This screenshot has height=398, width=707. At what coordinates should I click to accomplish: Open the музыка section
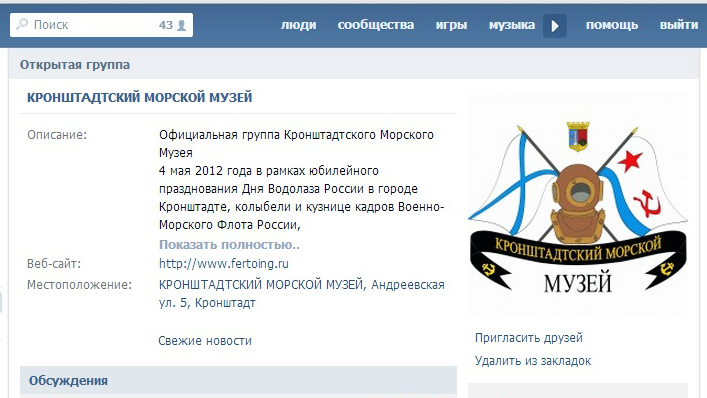(x=512, y=25)
